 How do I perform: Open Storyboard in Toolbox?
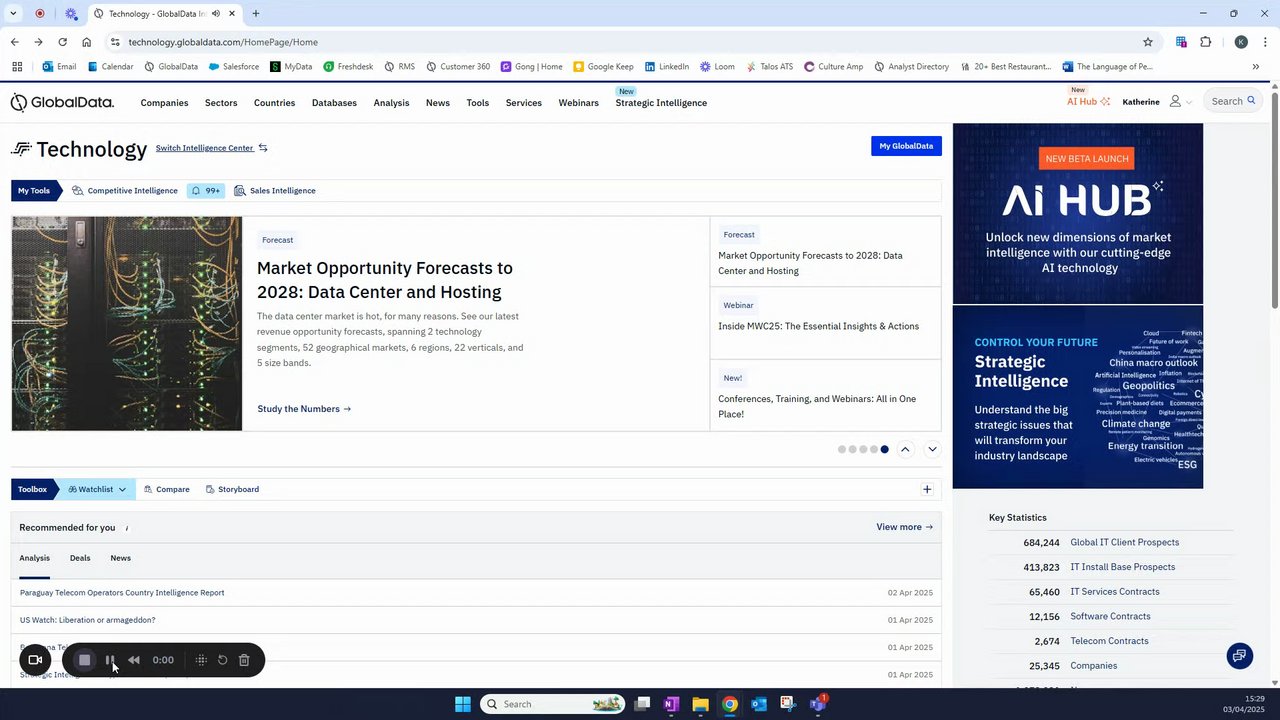tap(231, 489)
